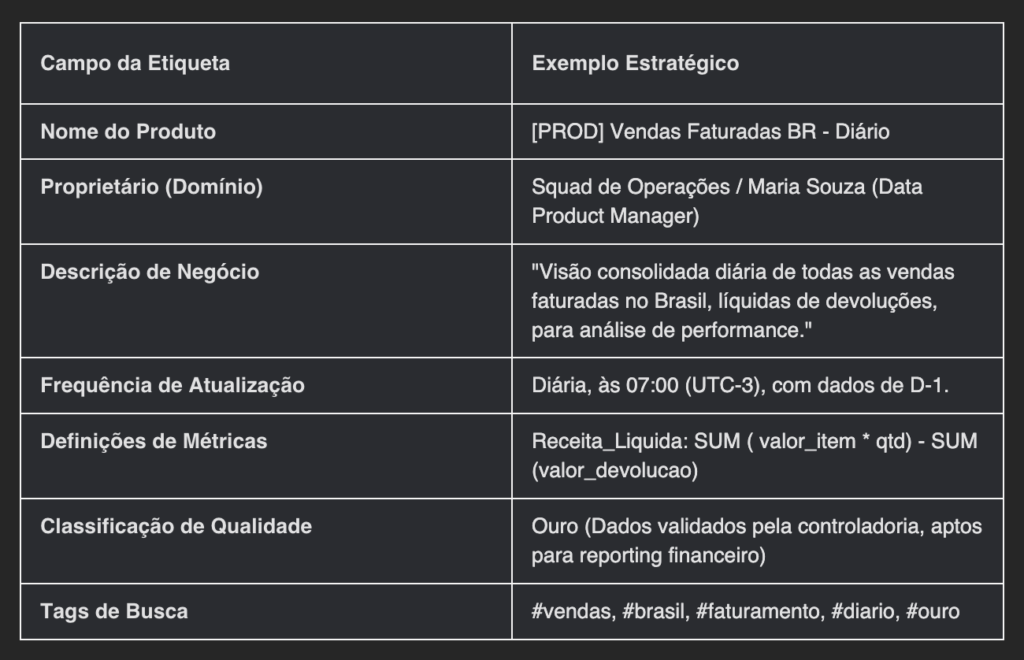The image size is (1024, 660).
Task: Click the '[PROD] Vendas Faturadas BR - Diário' cell
Action: pyautogui.click(x=711, y=132)
